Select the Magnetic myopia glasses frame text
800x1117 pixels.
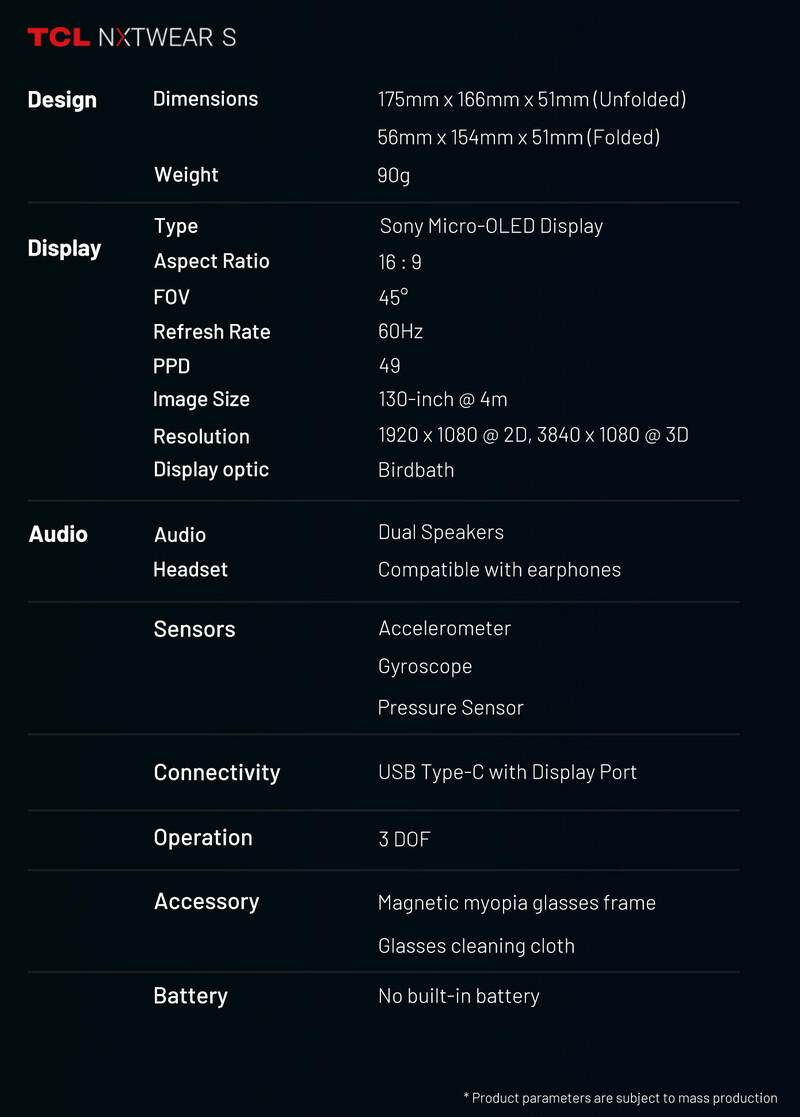pyautogui.click(x=516, y=903)
